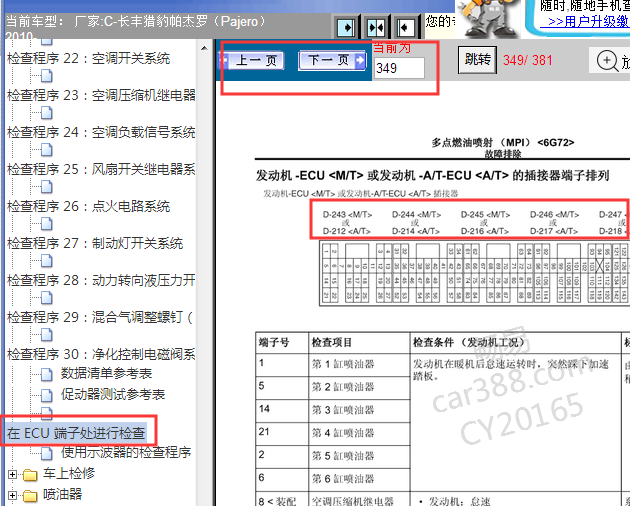The width and height of the screenshot is (630, 506).
Task: Click the 发动机 -ECU 插接器端子排列 heading
Action: (x=433, y=176)
